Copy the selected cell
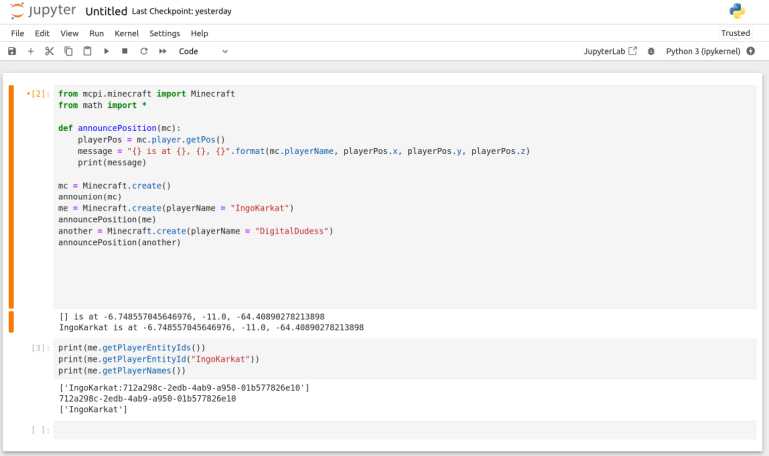The image size is (769, 456). pos(68,51)
